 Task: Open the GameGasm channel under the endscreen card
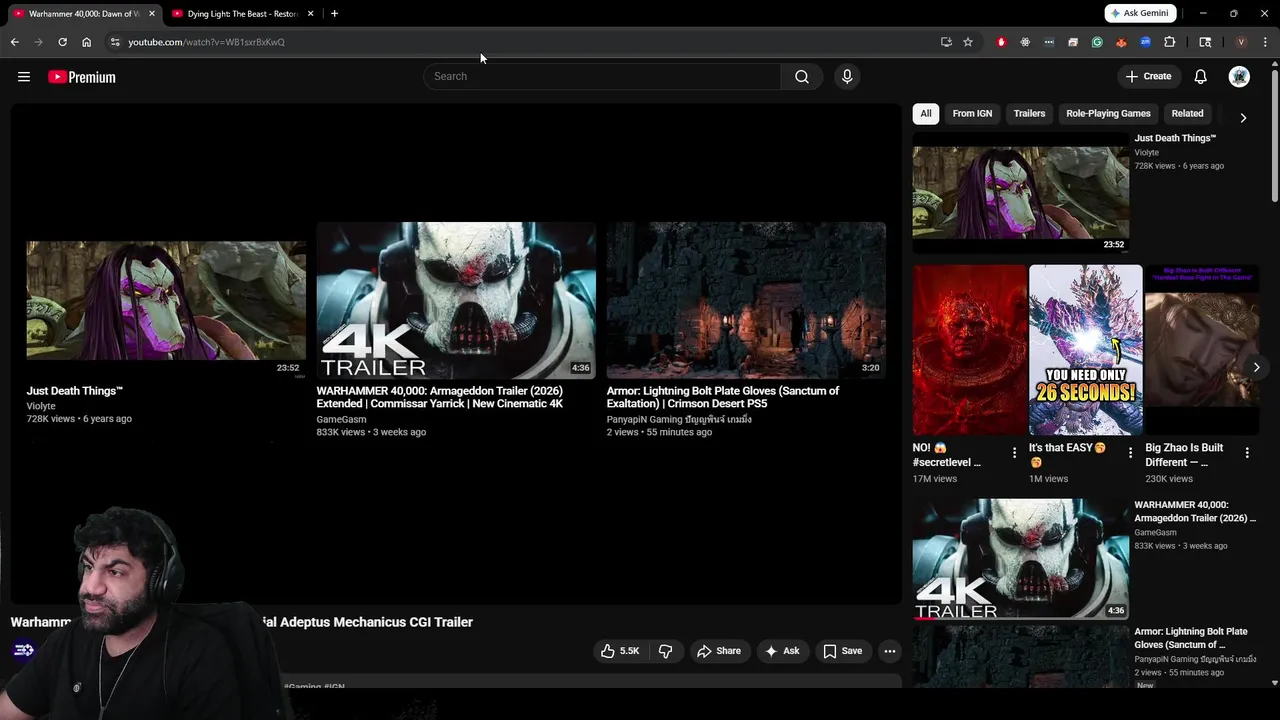tap(342, 419)
